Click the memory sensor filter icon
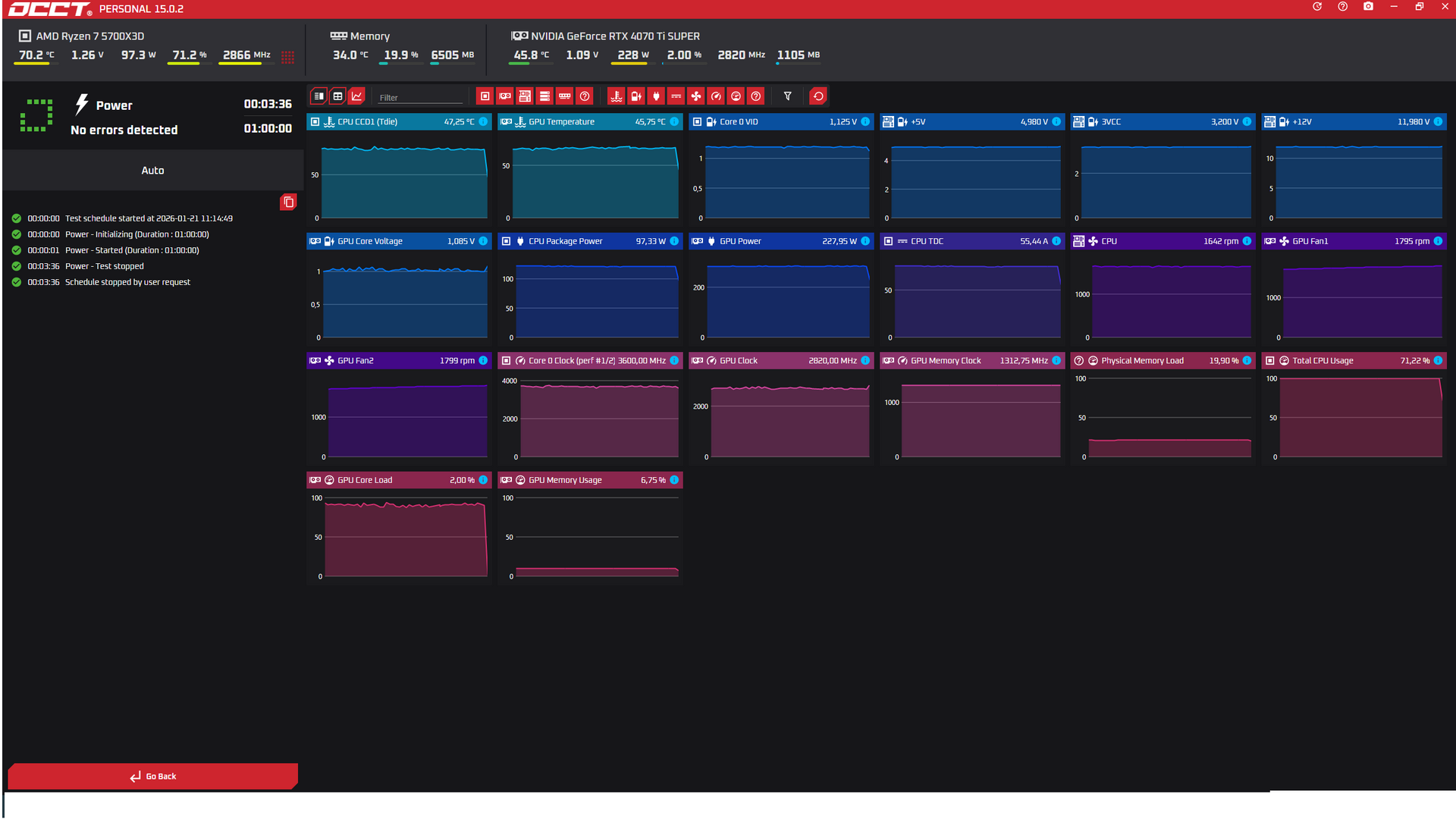The width and height of the screenshot is (1456, 819). pos(564,96)
